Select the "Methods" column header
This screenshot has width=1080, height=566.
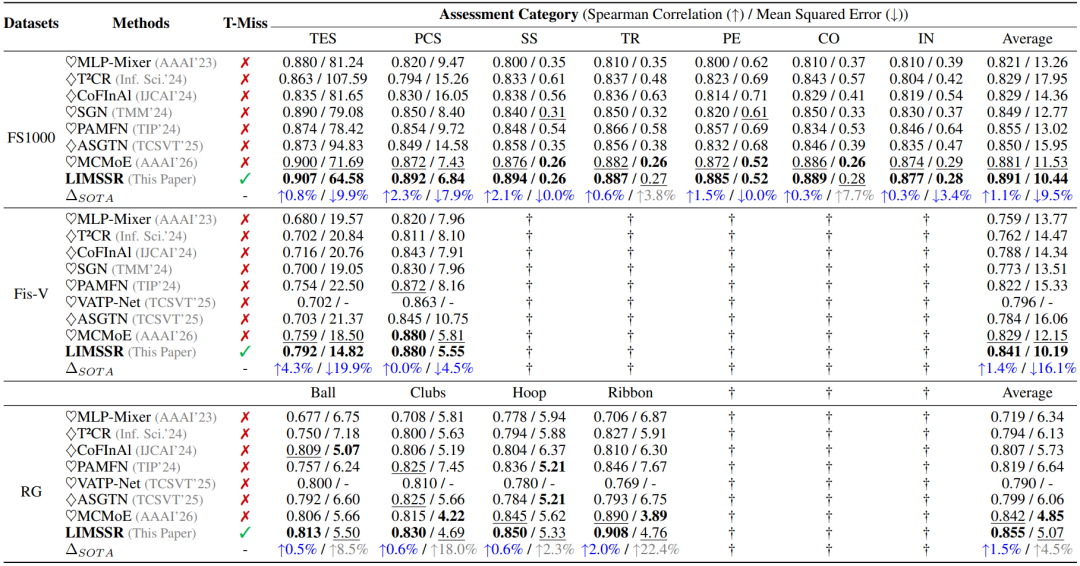(141, 23)
